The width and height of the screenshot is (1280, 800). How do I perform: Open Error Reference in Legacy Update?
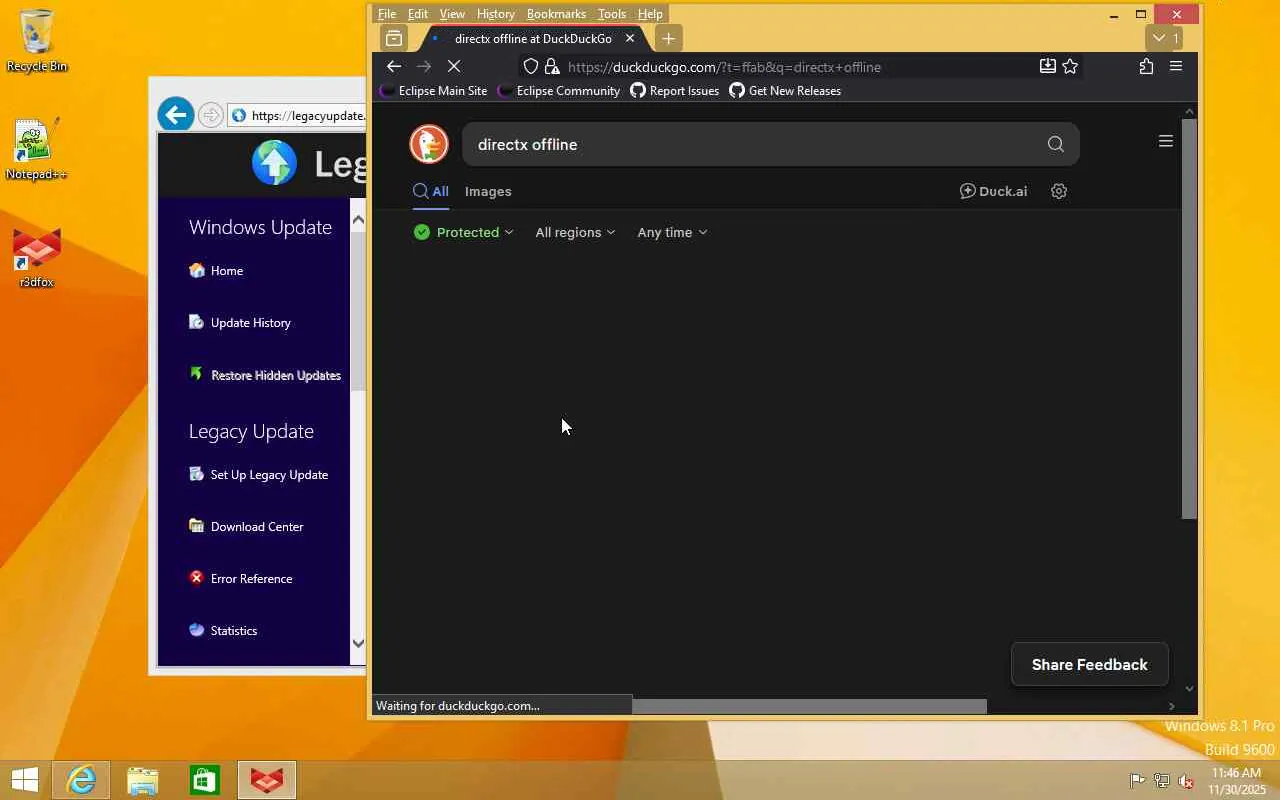point(241,579)
